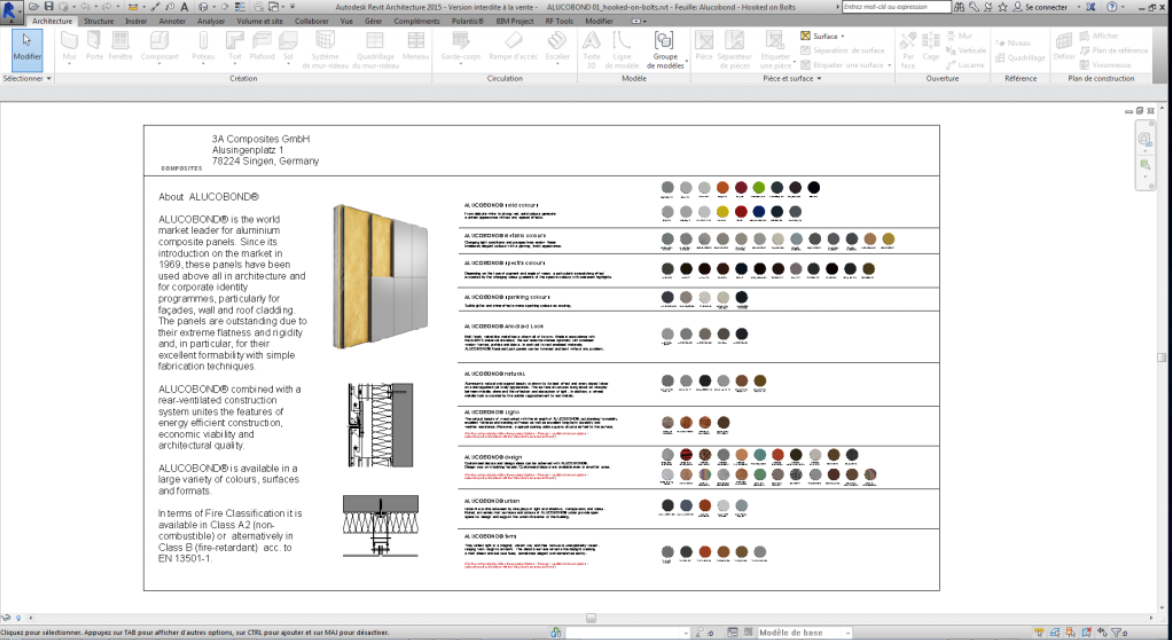This screenshot has width=1172, height=640.
Task: Click the Undo arrow in quick access toolbar
Action: point(87,7)
